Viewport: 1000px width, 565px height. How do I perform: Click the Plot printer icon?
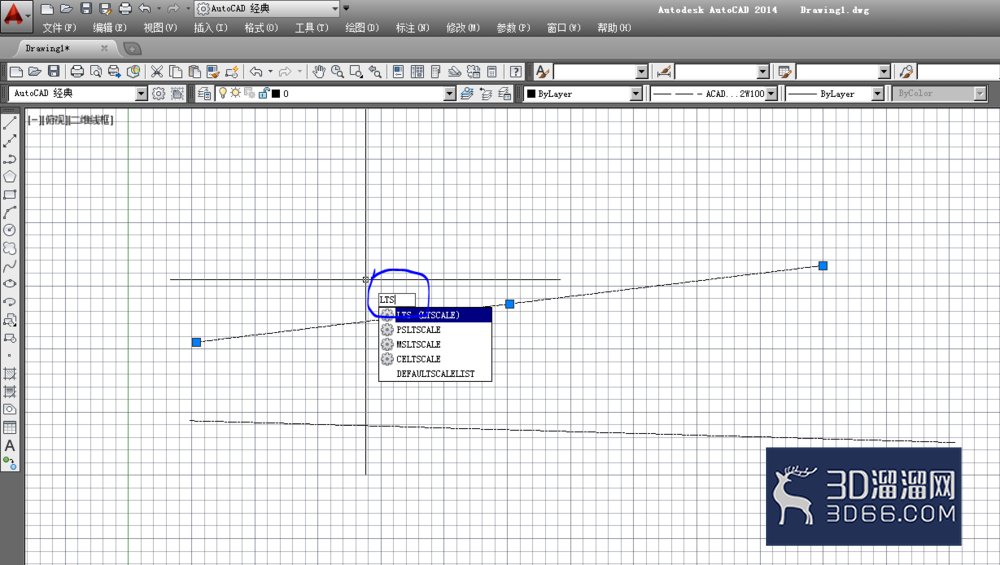pos(77,71)
